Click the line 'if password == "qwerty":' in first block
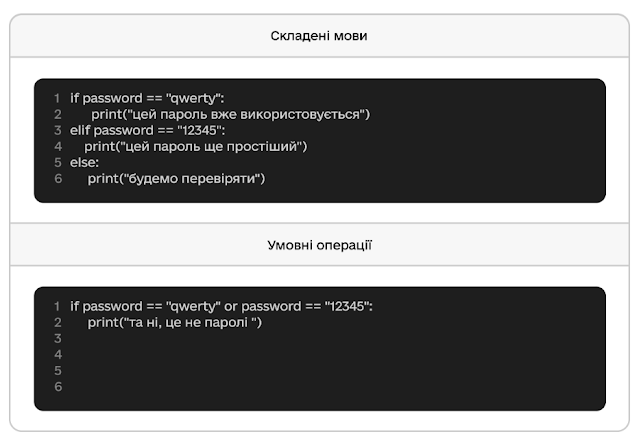This screenshot has height=434, width=639. (147, 98)
